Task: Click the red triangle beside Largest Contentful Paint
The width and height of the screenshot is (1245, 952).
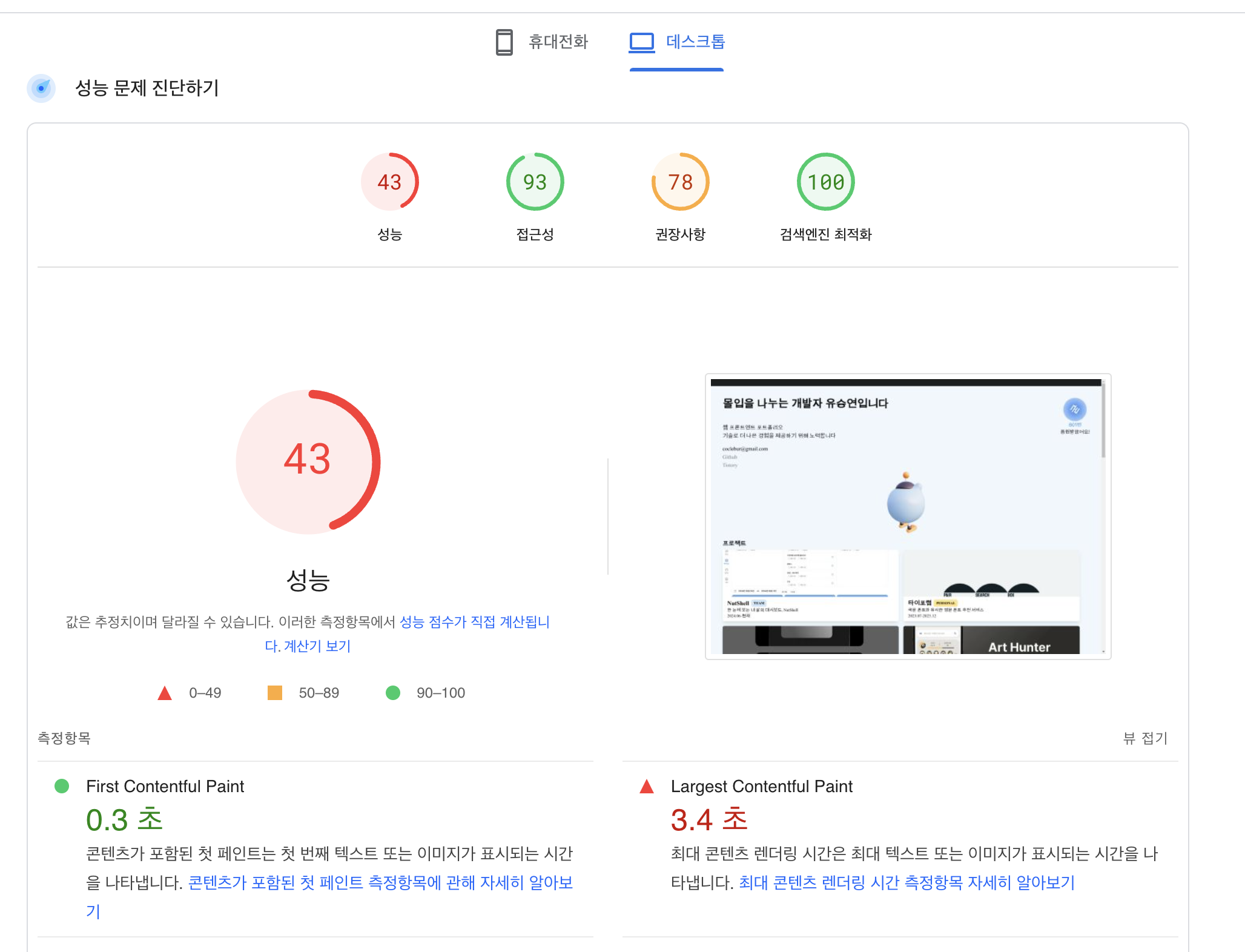Action: (x=647, y=787)
